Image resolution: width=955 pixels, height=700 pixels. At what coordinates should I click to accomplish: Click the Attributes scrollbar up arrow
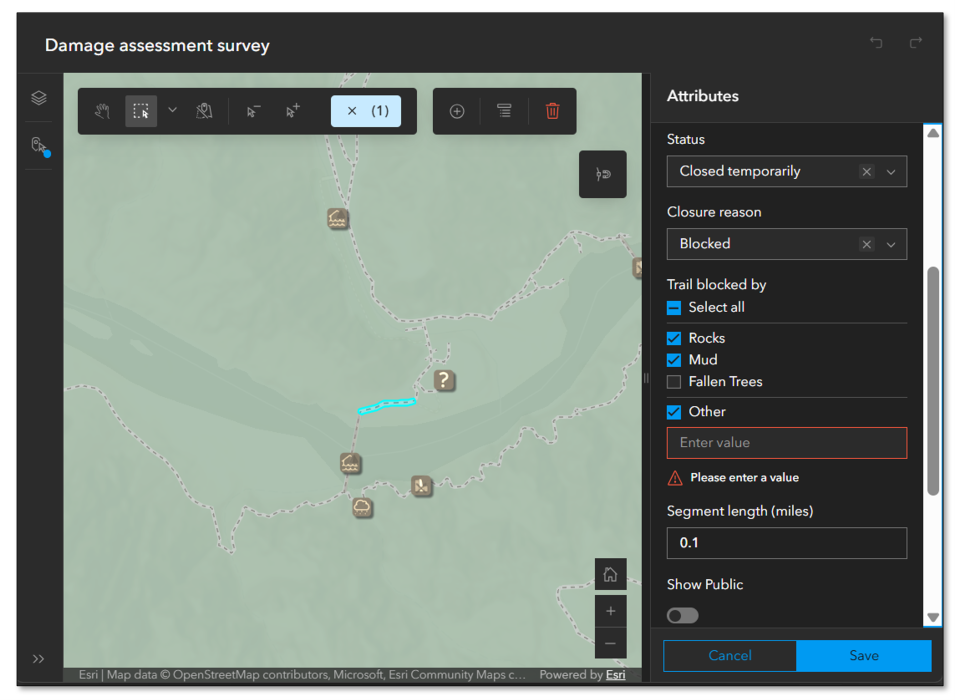coord(932,133)
